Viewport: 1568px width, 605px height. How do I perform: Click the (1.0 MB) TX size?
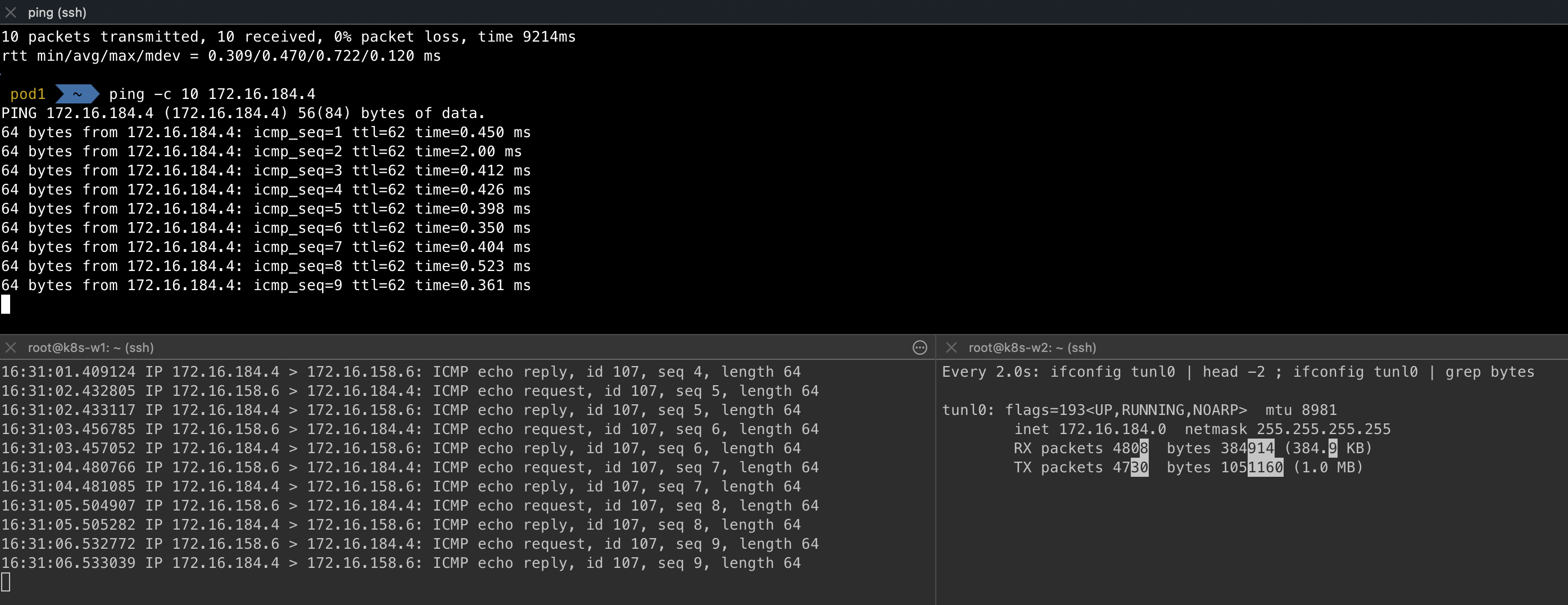coord(1328,467)
